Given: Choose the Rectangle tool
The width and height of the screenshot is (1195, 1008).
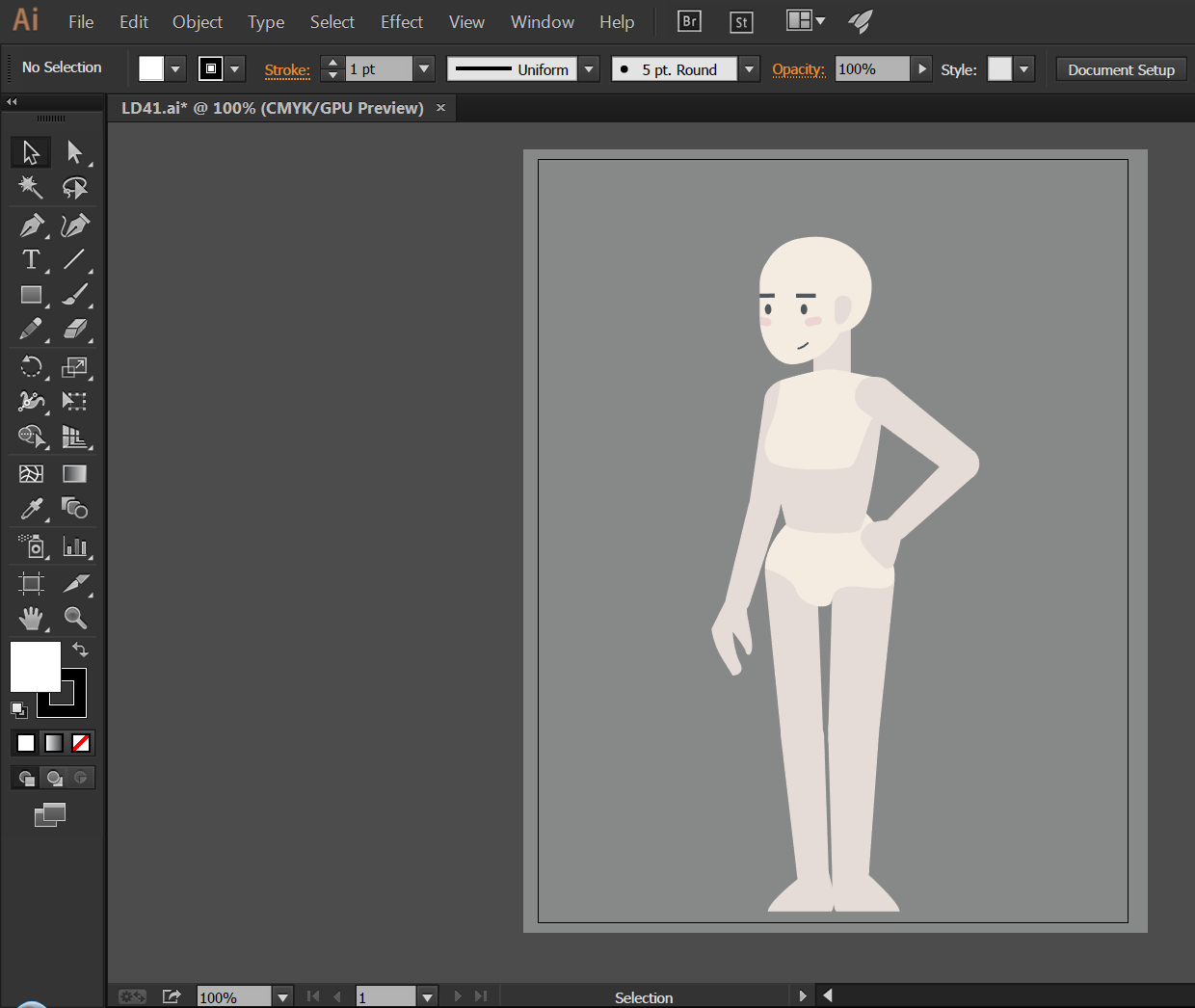Looking at the screenshot, I should point(31,294).
